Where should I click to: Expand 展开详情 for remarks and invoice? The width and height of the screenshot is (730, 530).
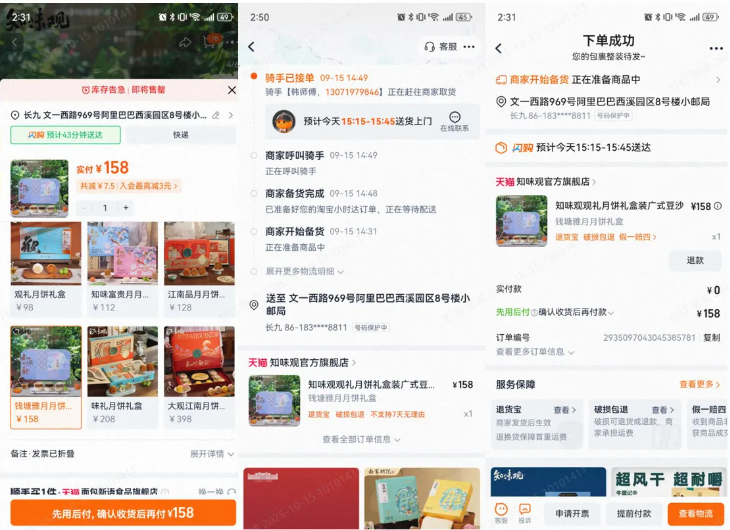click(212, 454)
